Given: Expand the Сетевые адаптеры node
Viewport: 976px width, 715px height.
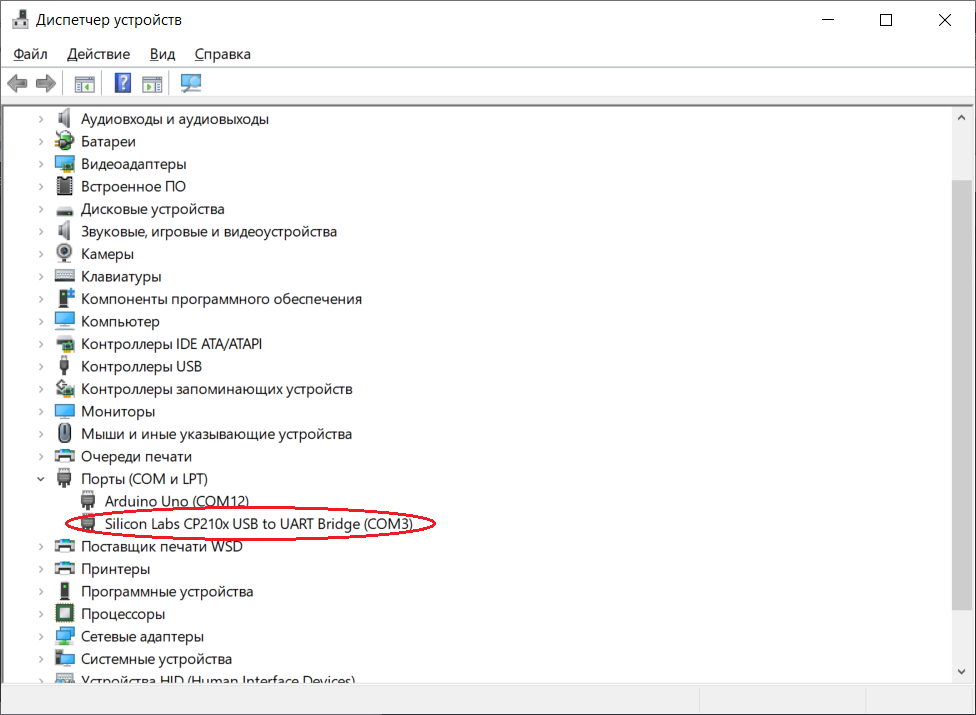Looking at the screenshot, I should [x=41, y=637].
